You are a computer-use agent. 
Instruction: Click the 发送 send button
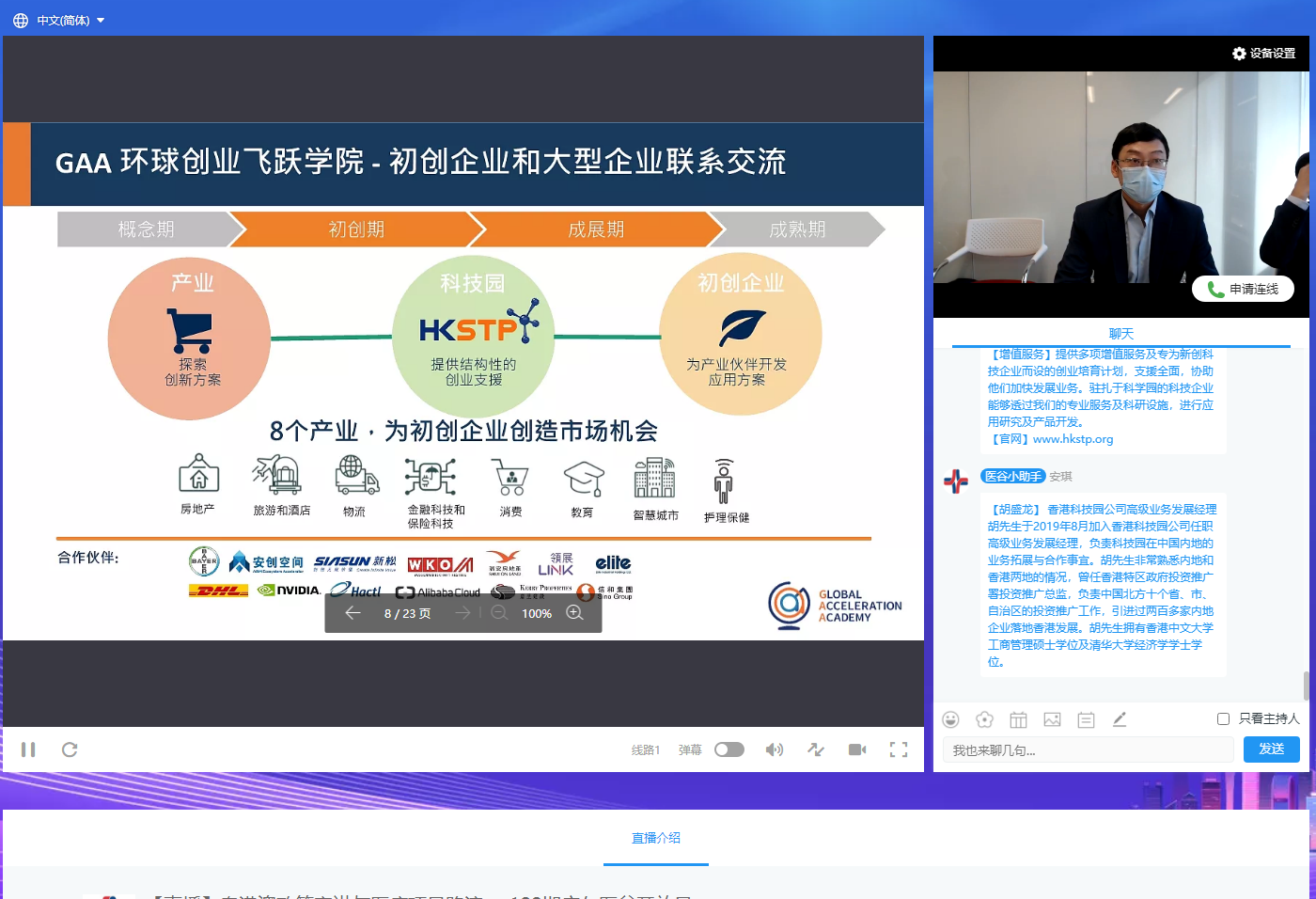coord(1271,749)
